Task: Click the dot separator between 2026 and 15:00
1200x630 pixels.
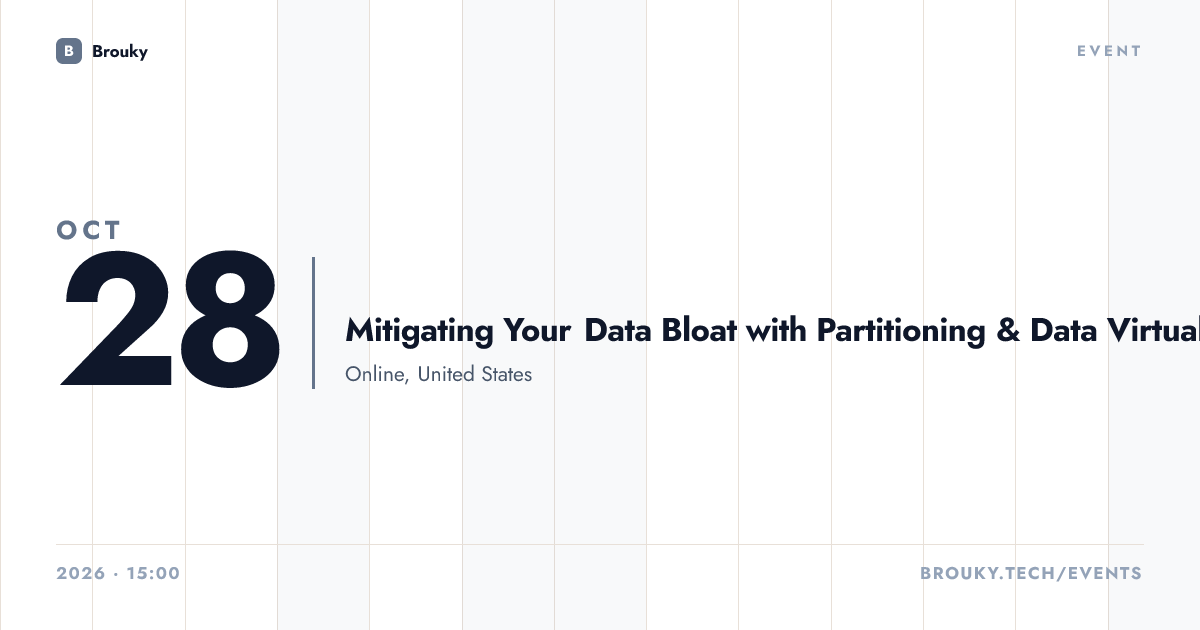Action: (x=116, y=574)
